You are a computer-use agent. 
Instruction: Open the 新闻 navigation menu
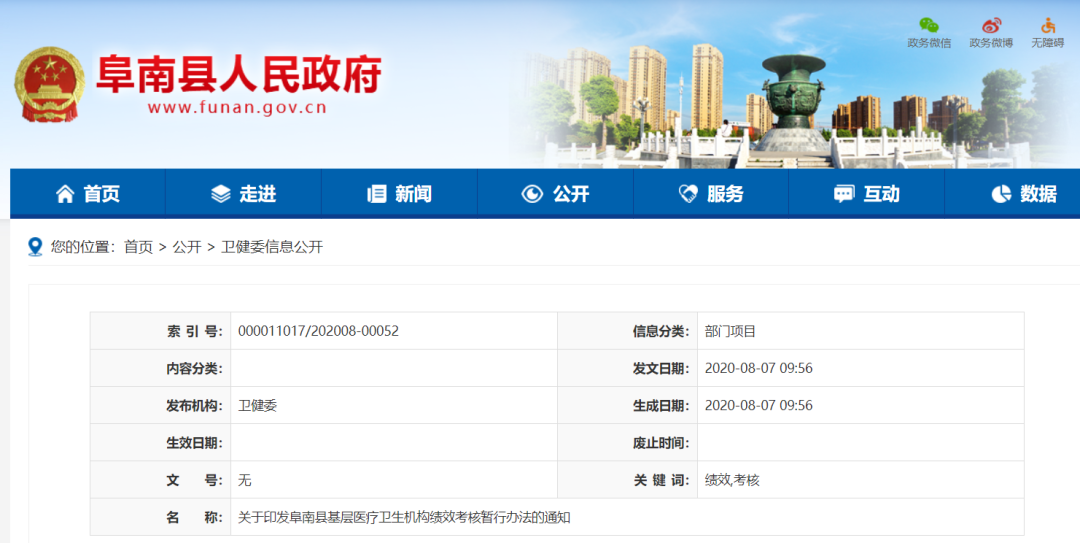tap(412, 194)
